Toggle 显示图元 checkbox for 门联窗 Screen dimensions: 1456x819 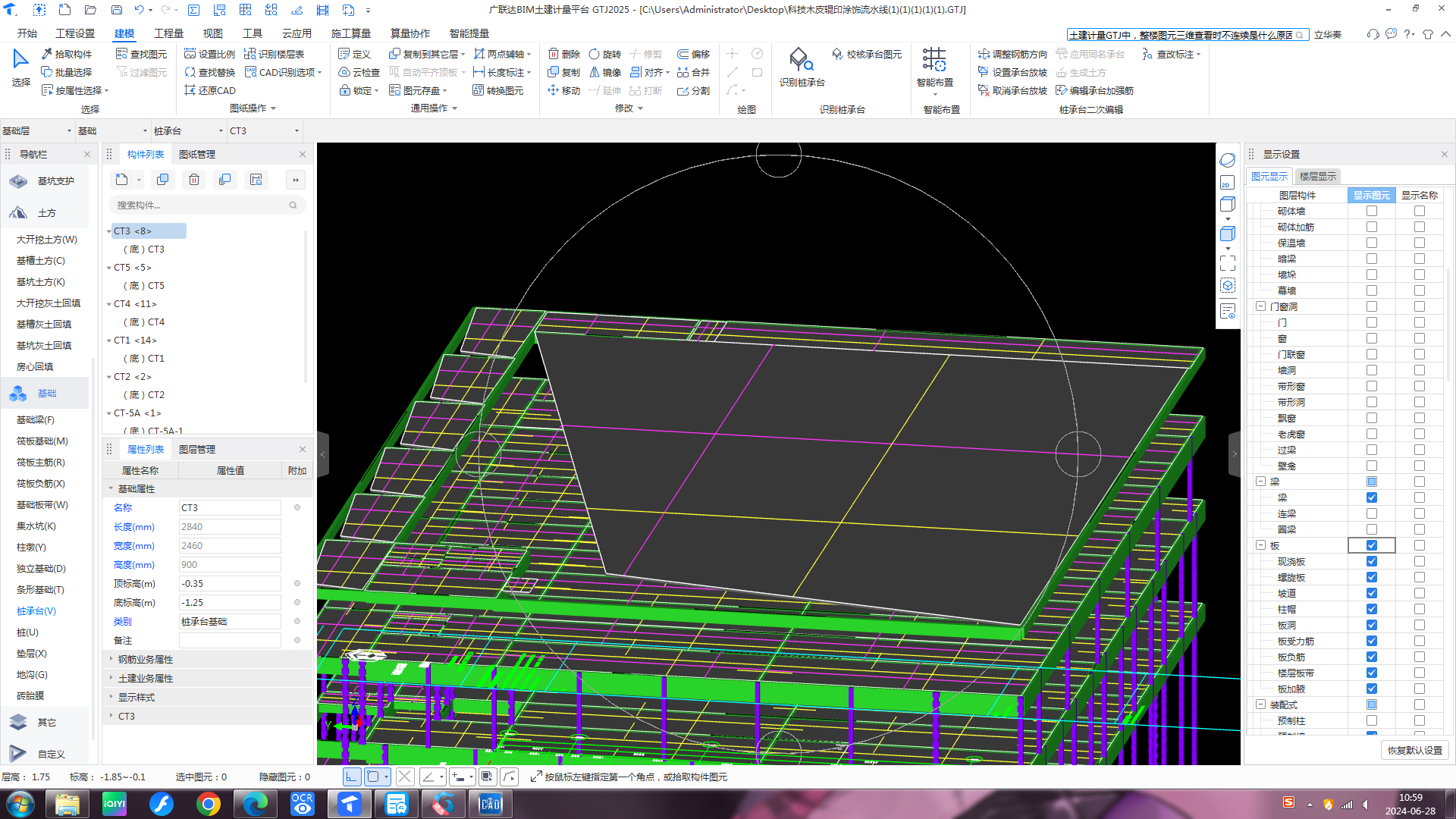pyautogui.click(x=1371, y=354)
